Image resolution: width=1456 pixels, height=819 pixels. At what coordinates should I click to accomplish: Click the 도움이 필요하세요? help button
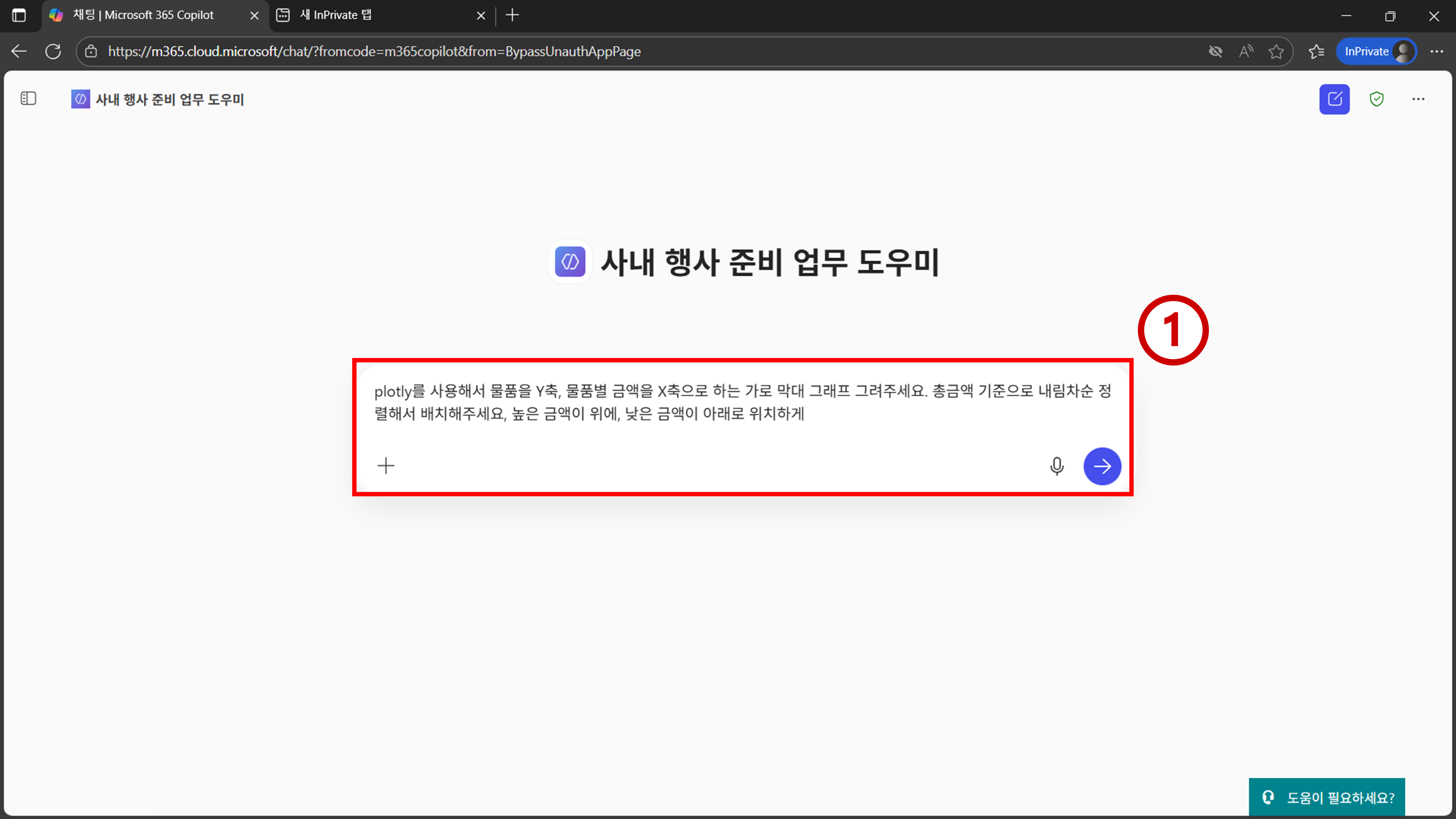pos(1326,797)
